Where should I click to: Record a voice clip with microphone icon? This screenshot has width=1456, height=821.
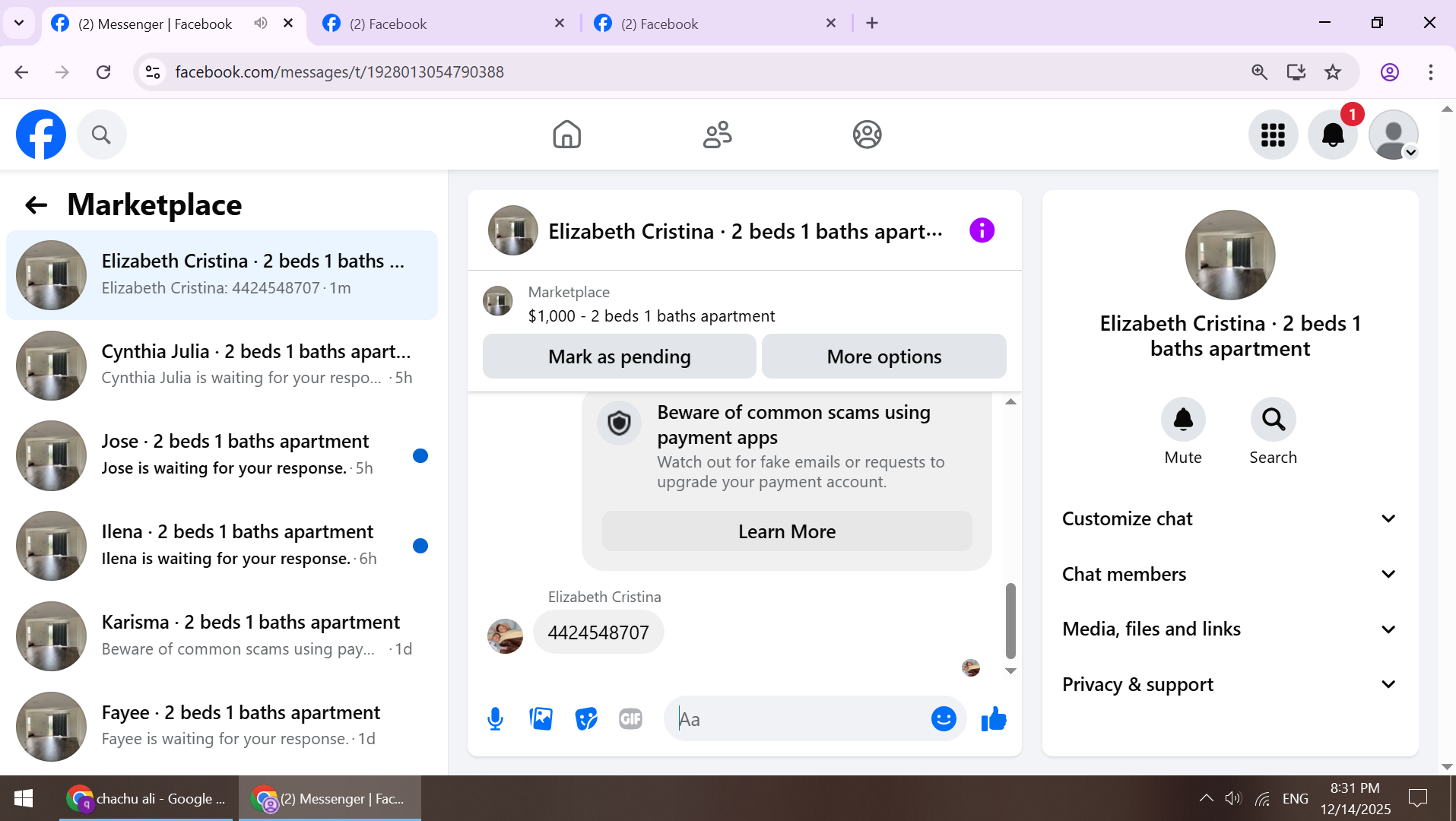pyautogui.click(x=495, y=718)
